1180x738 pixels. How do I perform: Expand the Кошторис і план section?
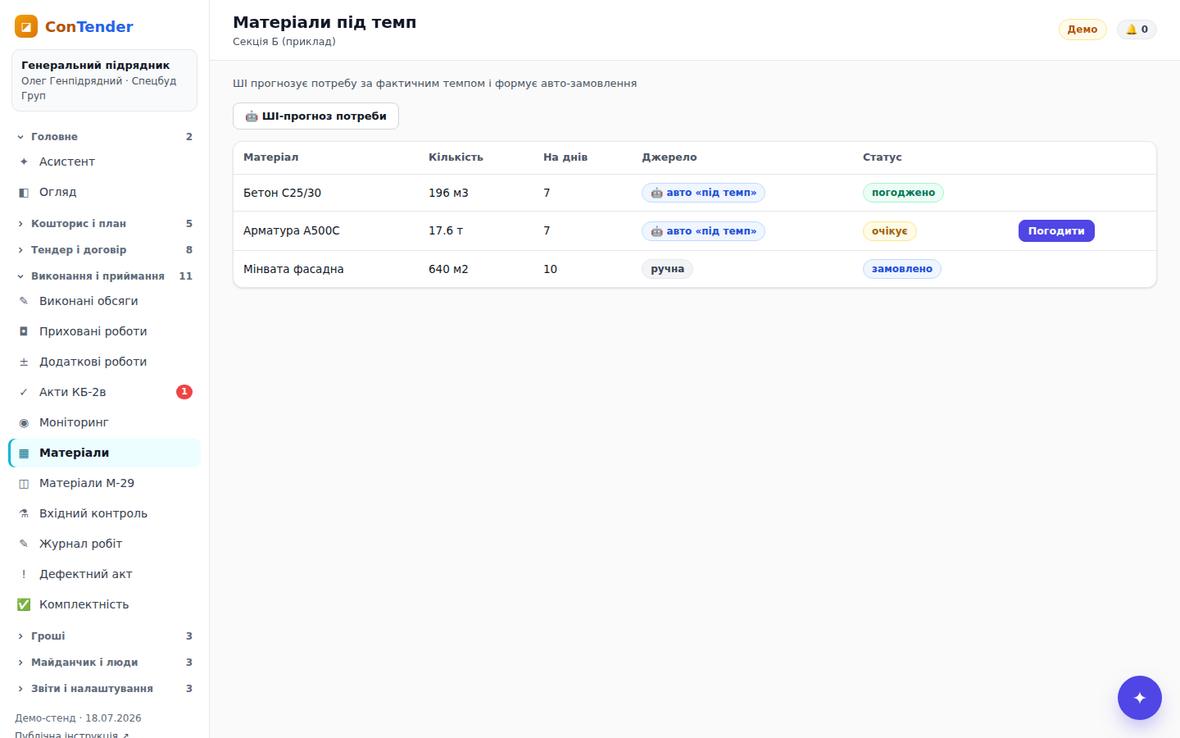tap(105, 223)
